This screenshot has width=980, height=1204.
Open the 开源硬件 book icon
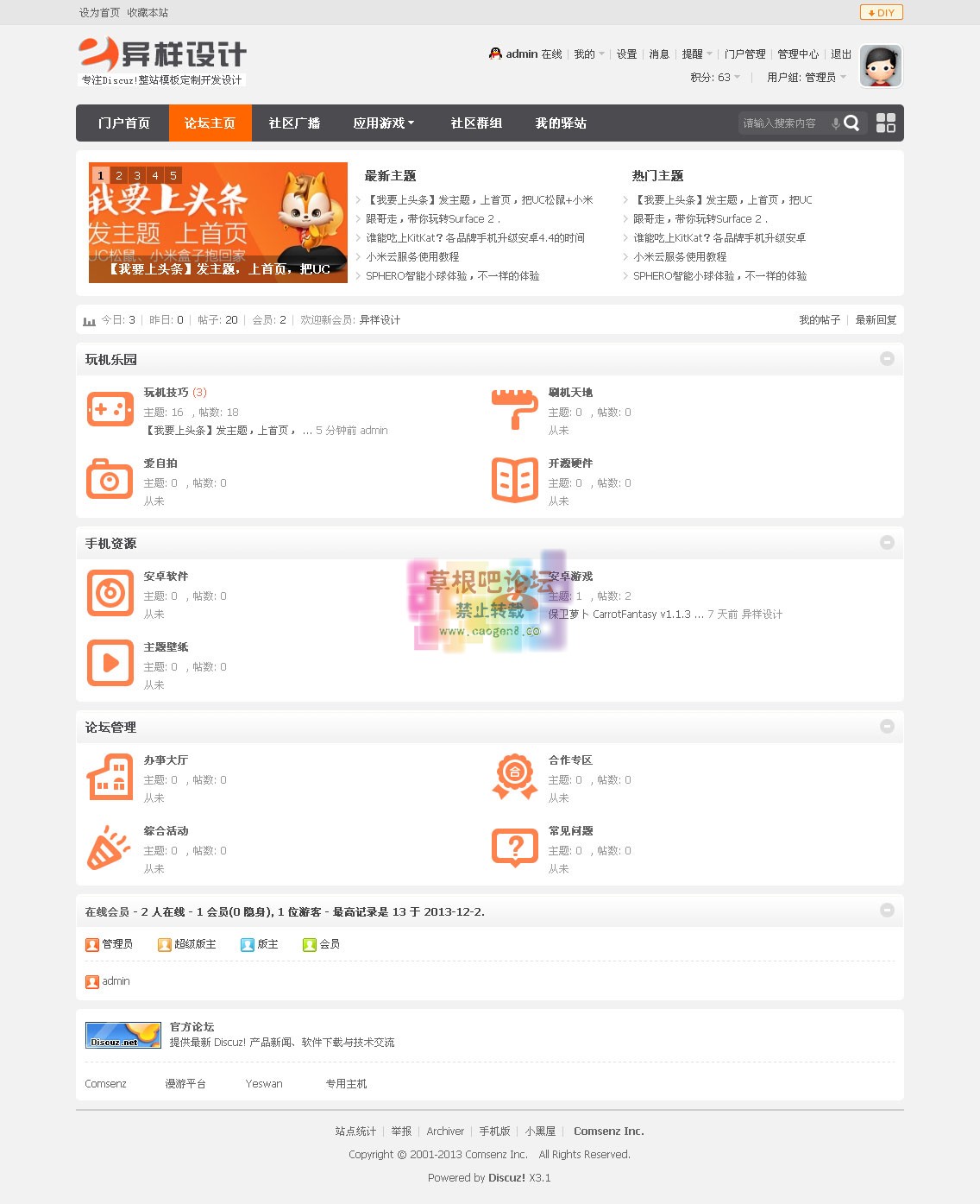(514, 480)
